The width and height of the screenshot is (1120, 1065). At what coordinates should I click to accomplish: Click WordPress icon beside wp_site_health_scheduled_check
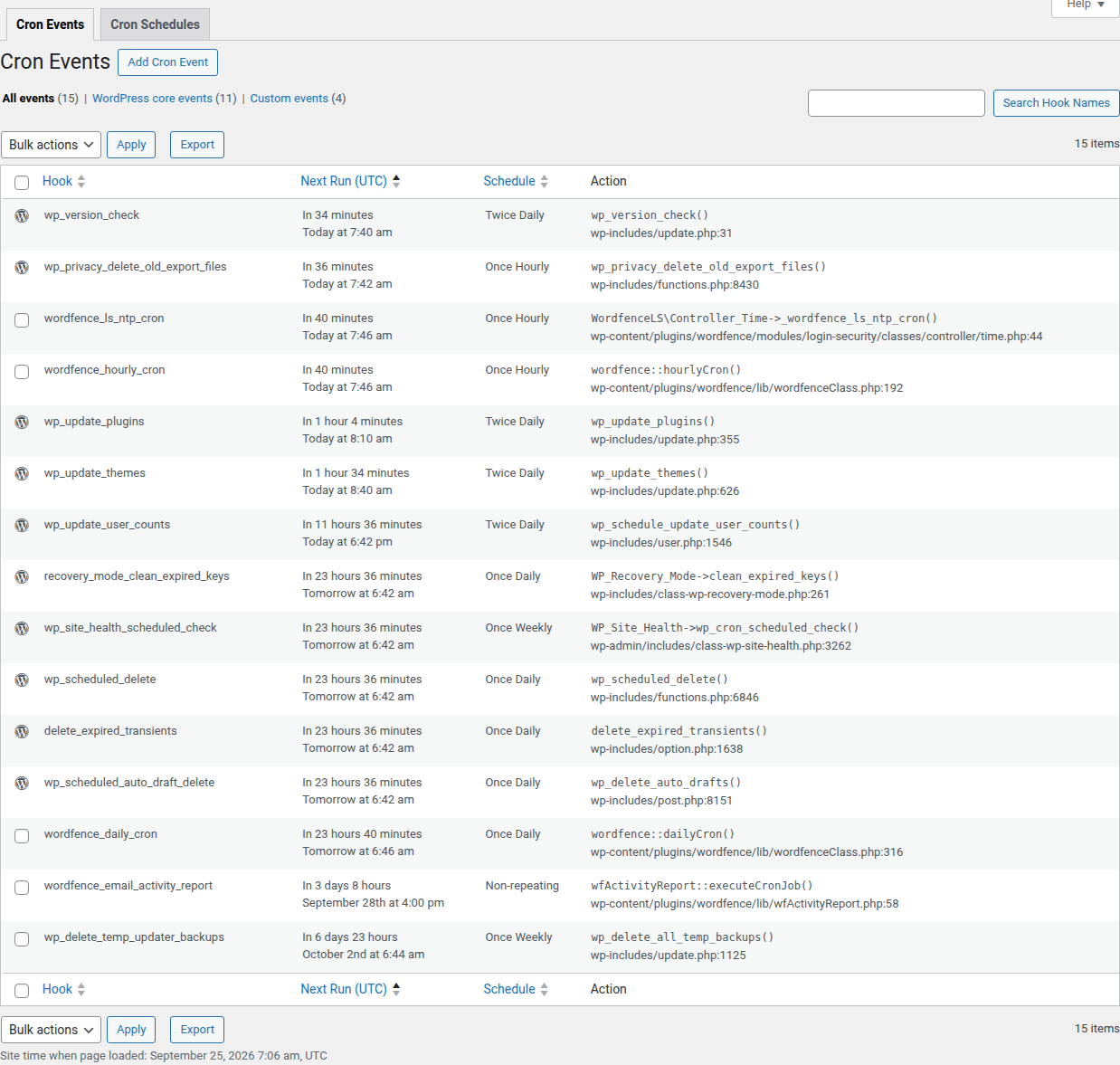click(22, 628)
